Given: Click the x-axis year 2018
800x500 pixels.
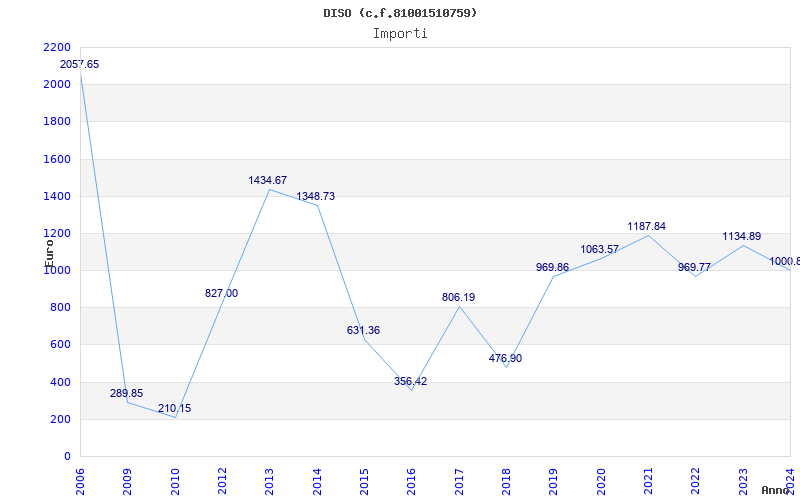Looking at the screenshot, I should (x=506, y=481).
